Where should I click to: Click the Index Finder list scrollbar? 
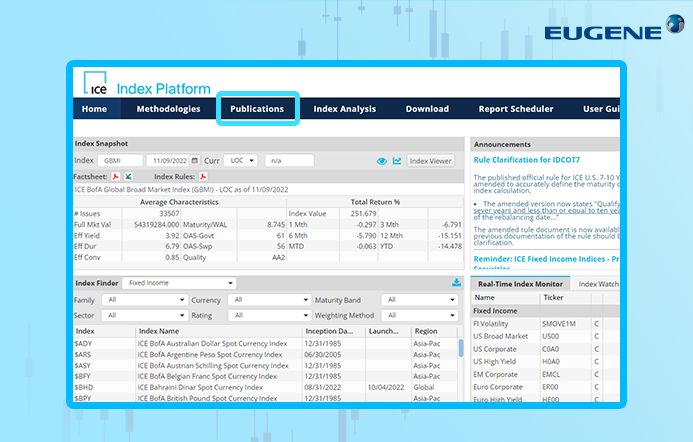tap(461, 348)
